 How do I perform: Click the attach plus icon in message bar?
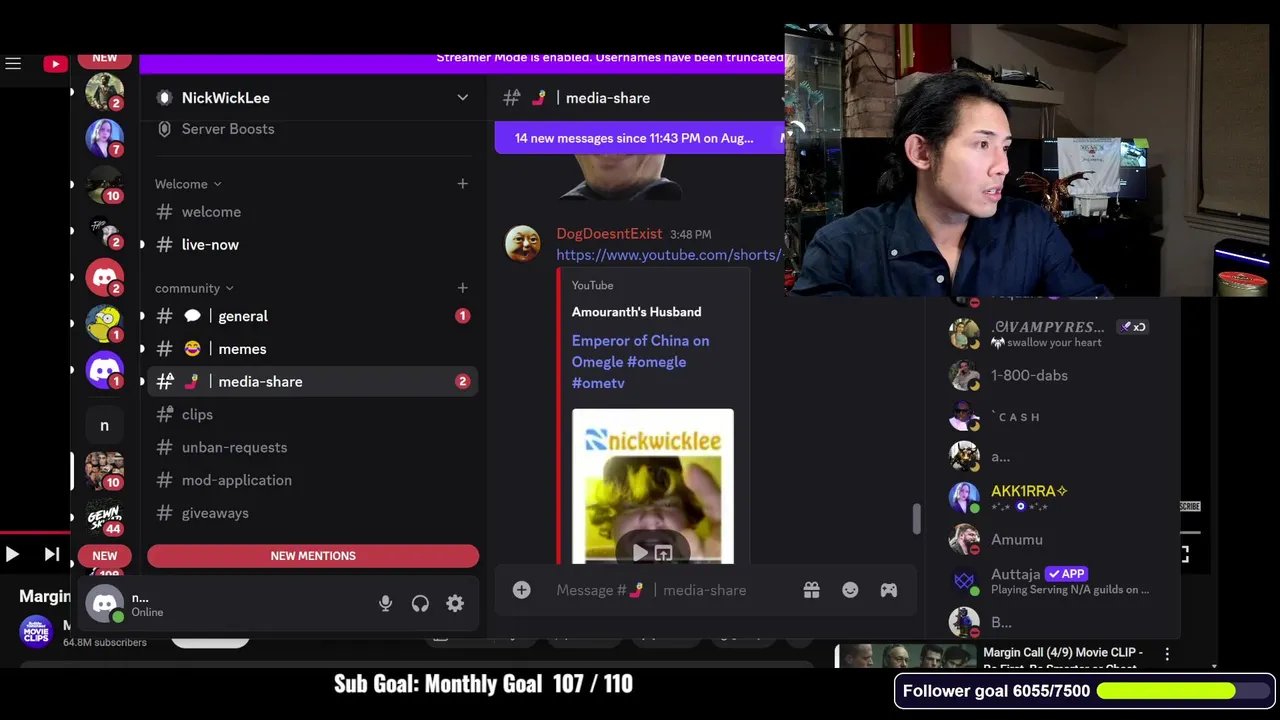tap(521, 590)
